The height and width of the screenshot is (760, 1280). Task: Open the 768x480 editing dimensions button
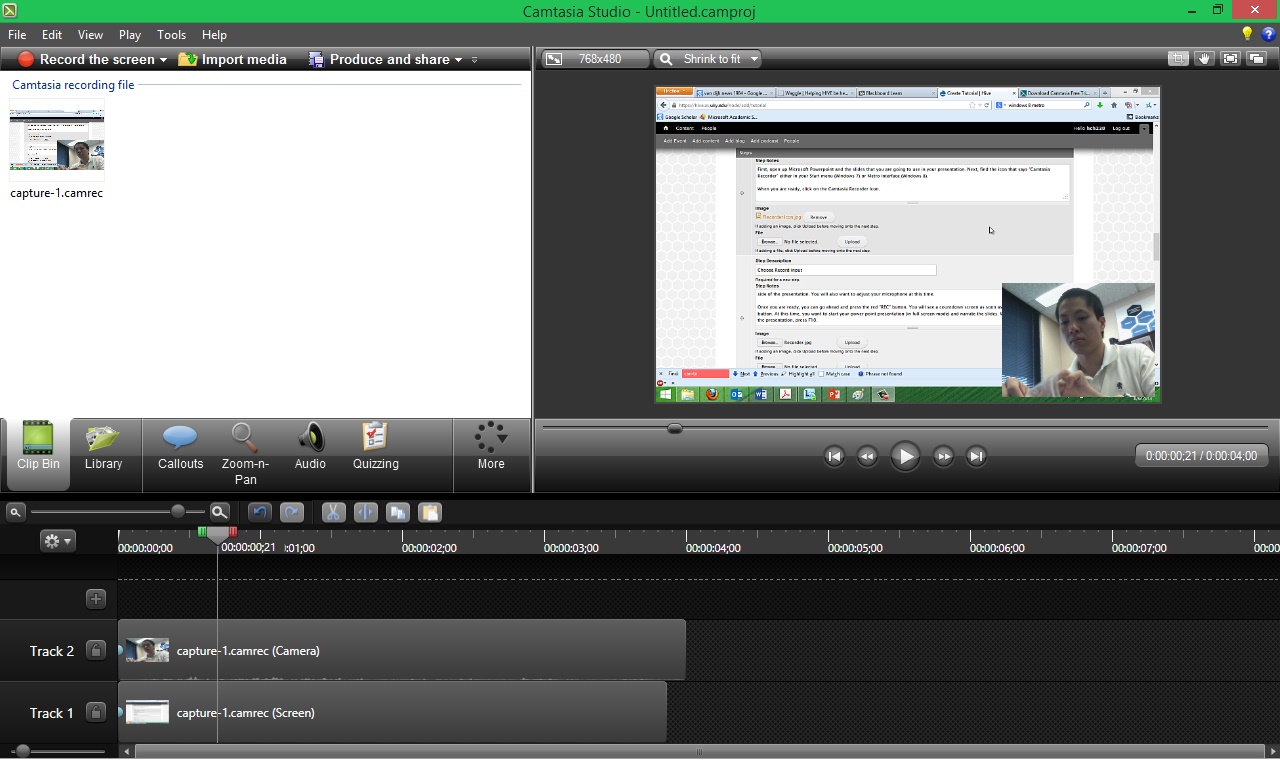pyautogui.click(x=596, y=59)
